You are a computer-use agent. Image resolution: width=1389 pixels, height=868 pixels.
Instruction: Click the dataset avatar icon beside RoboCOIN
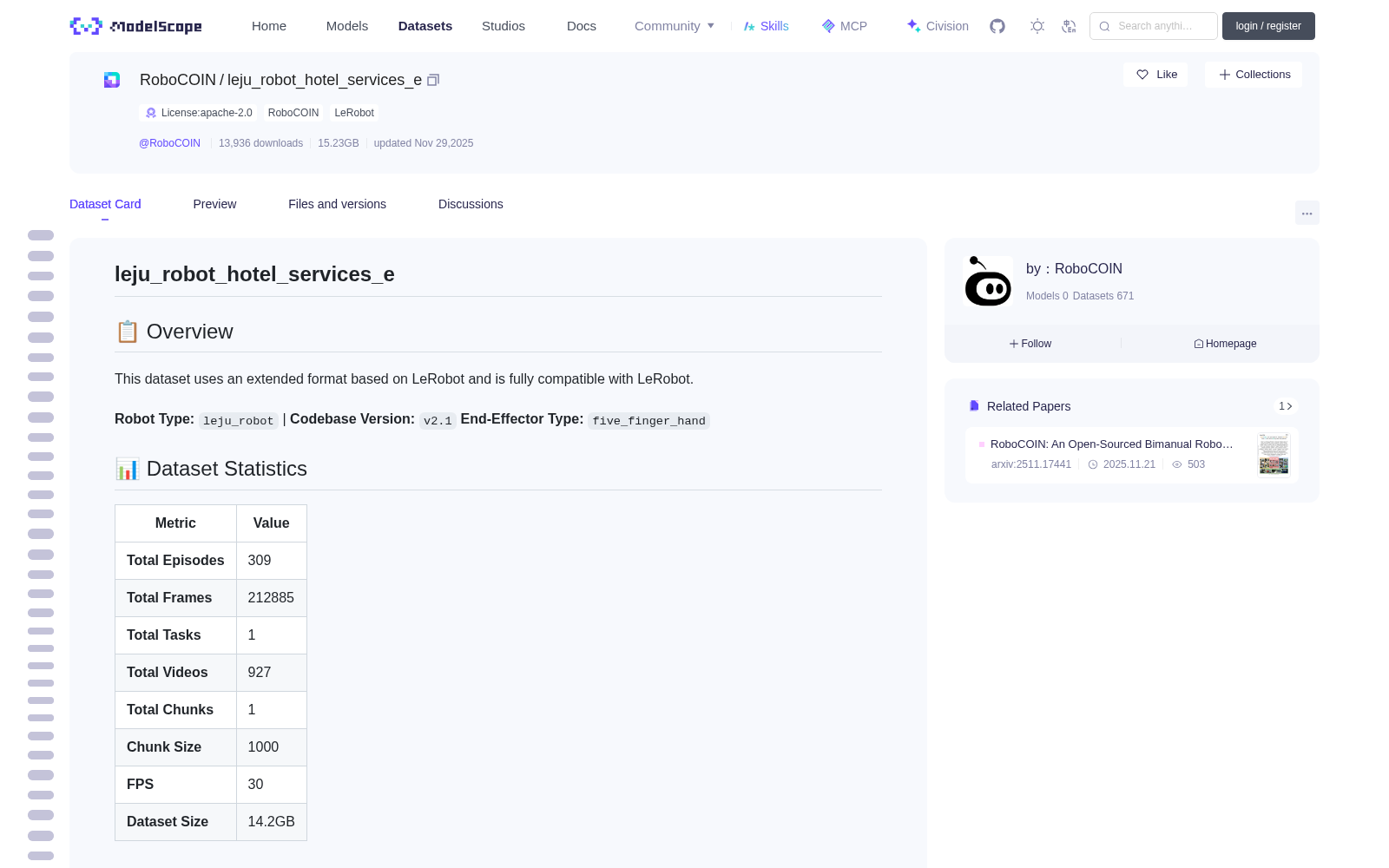click(112, 80)
